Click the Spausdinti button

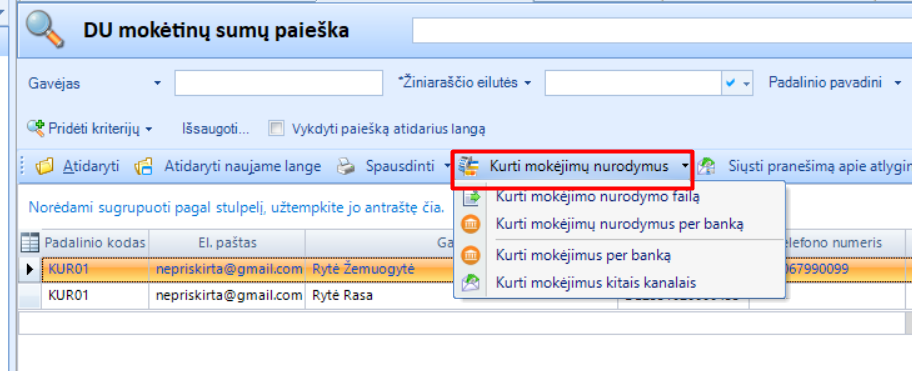387,167
